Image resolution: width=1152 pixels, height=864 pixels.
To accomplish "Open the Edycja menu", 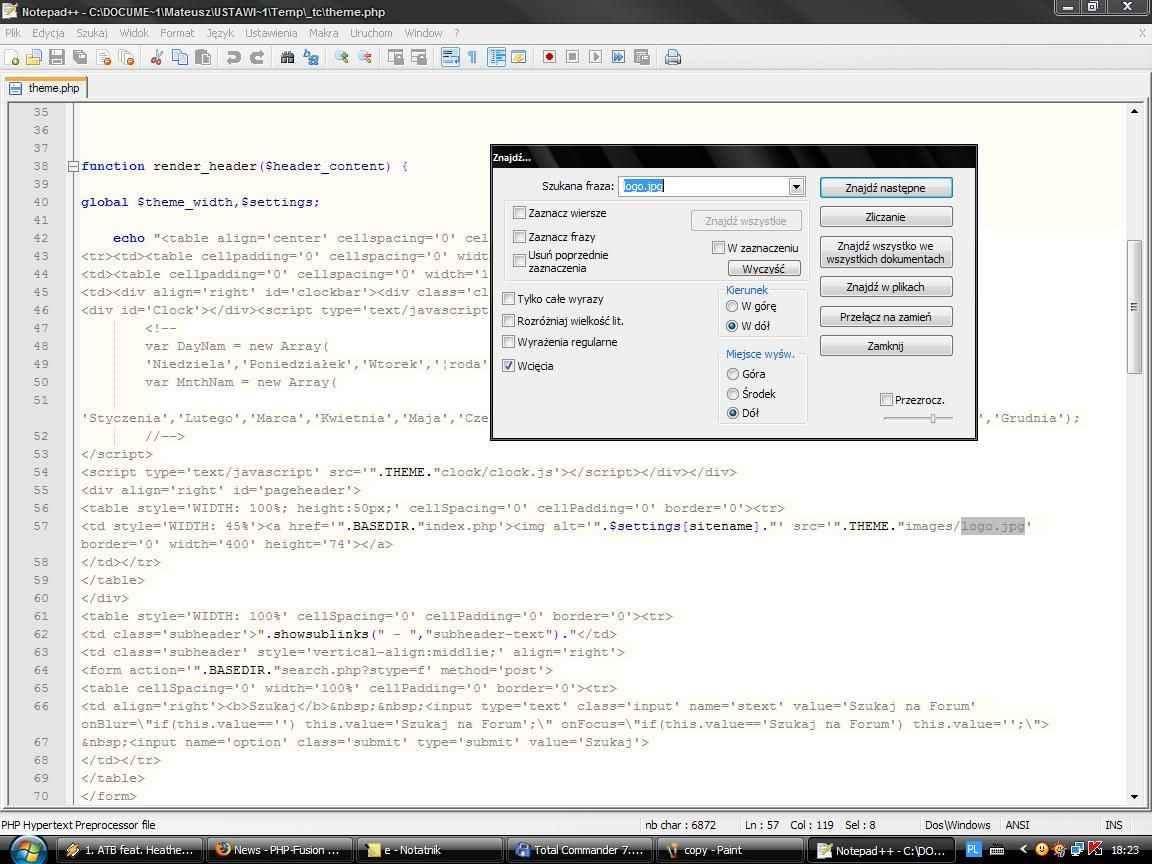I will point(48,33).
